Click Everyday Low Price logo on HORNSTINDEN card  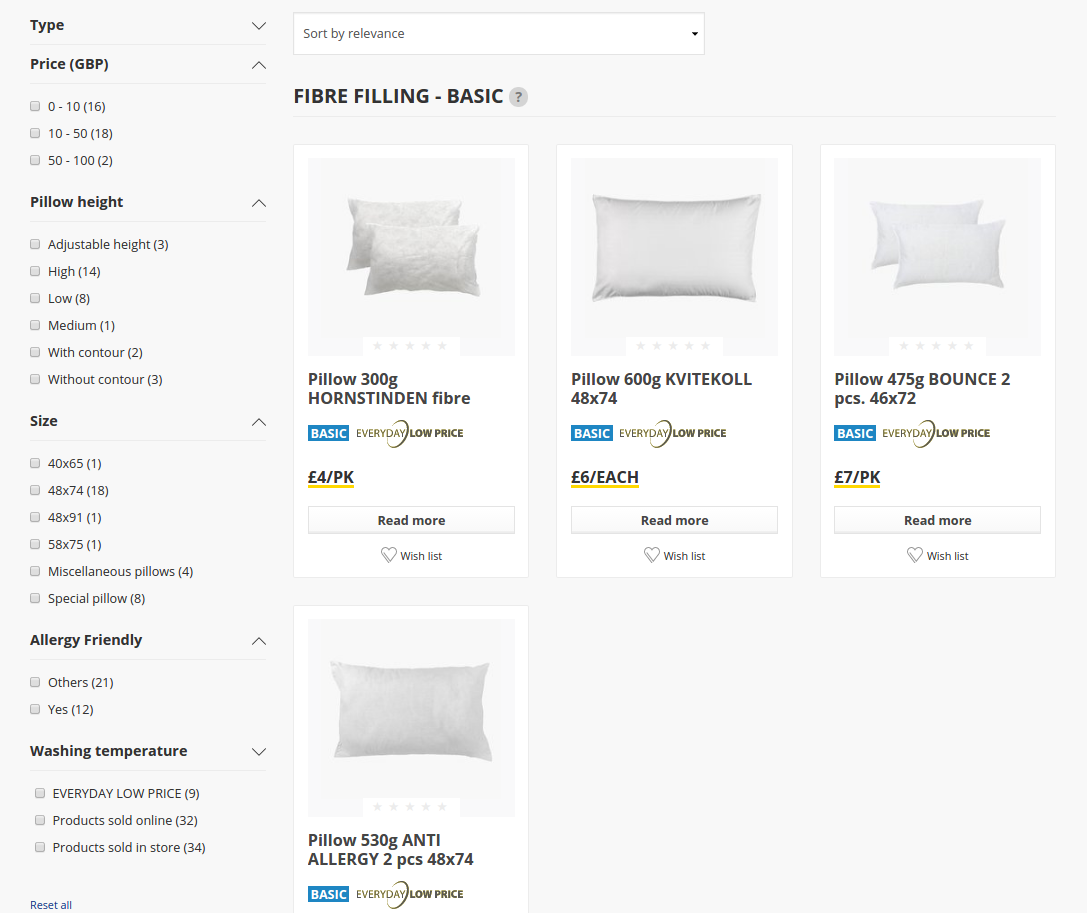pyautogui.click(x=410, y=433)
